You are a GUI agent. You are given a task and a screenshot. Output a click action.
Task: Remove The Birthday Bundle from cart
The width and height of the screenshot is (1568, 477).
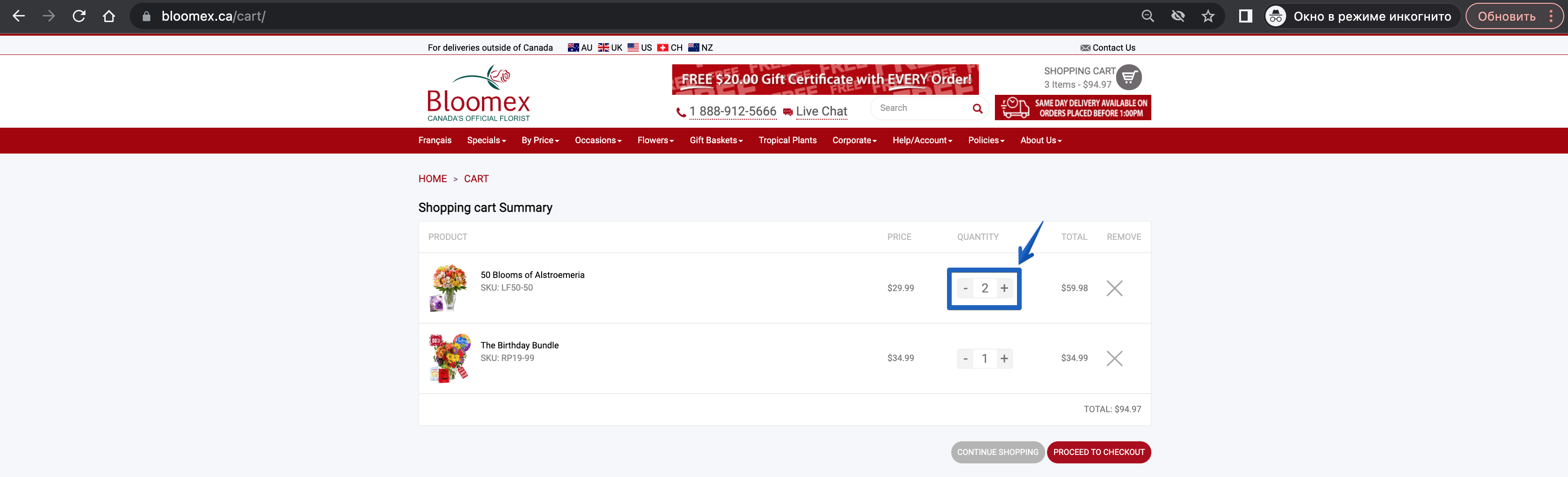tap(1115, 359)
